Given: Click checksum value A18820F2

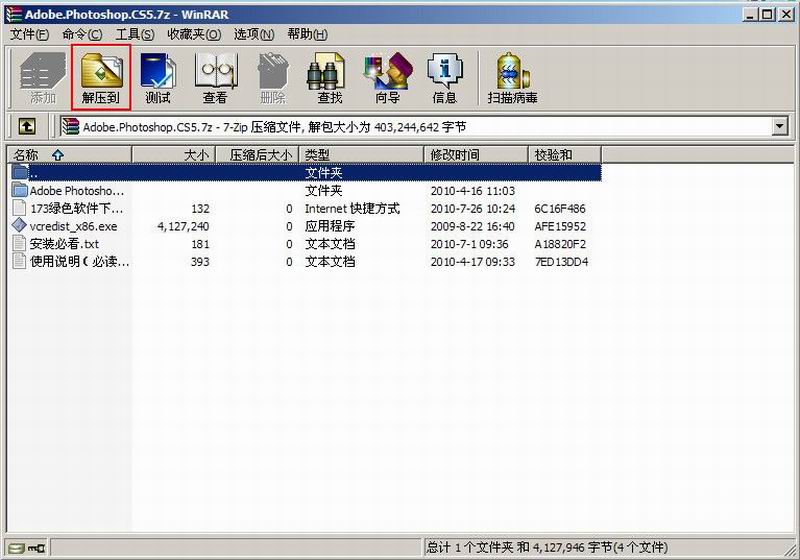Looking at the screenshot, I should pos(560,244).
